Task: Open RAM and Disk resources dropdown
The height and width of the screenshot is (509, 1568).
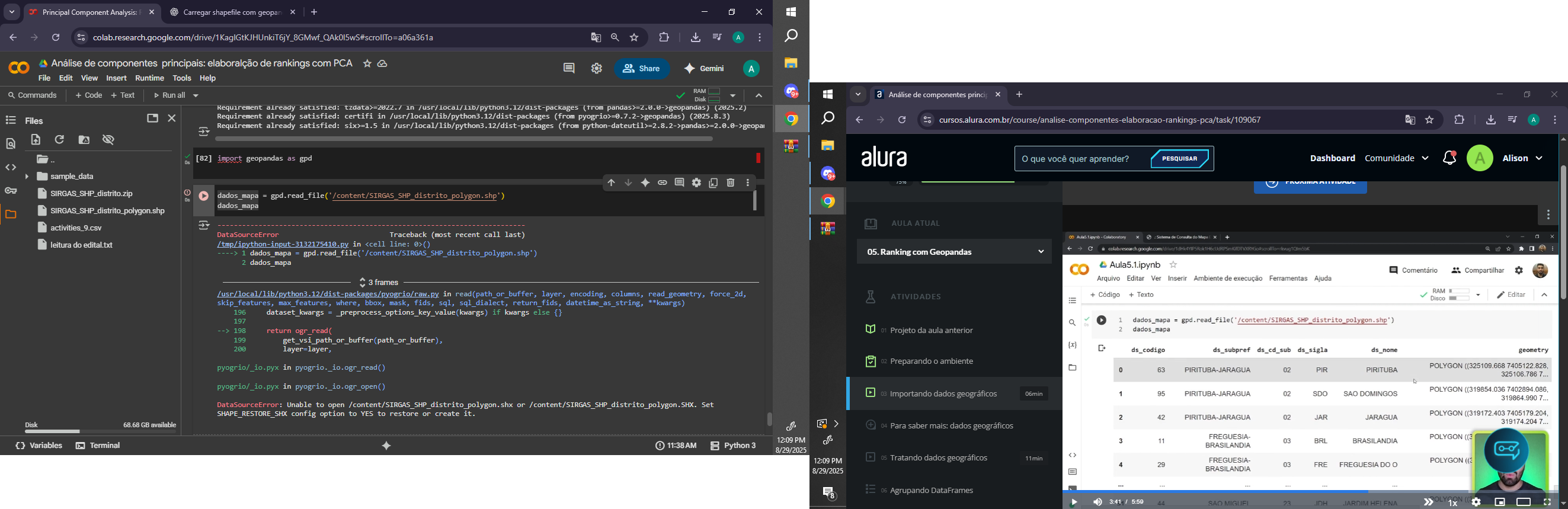Action: pos(733,95)
